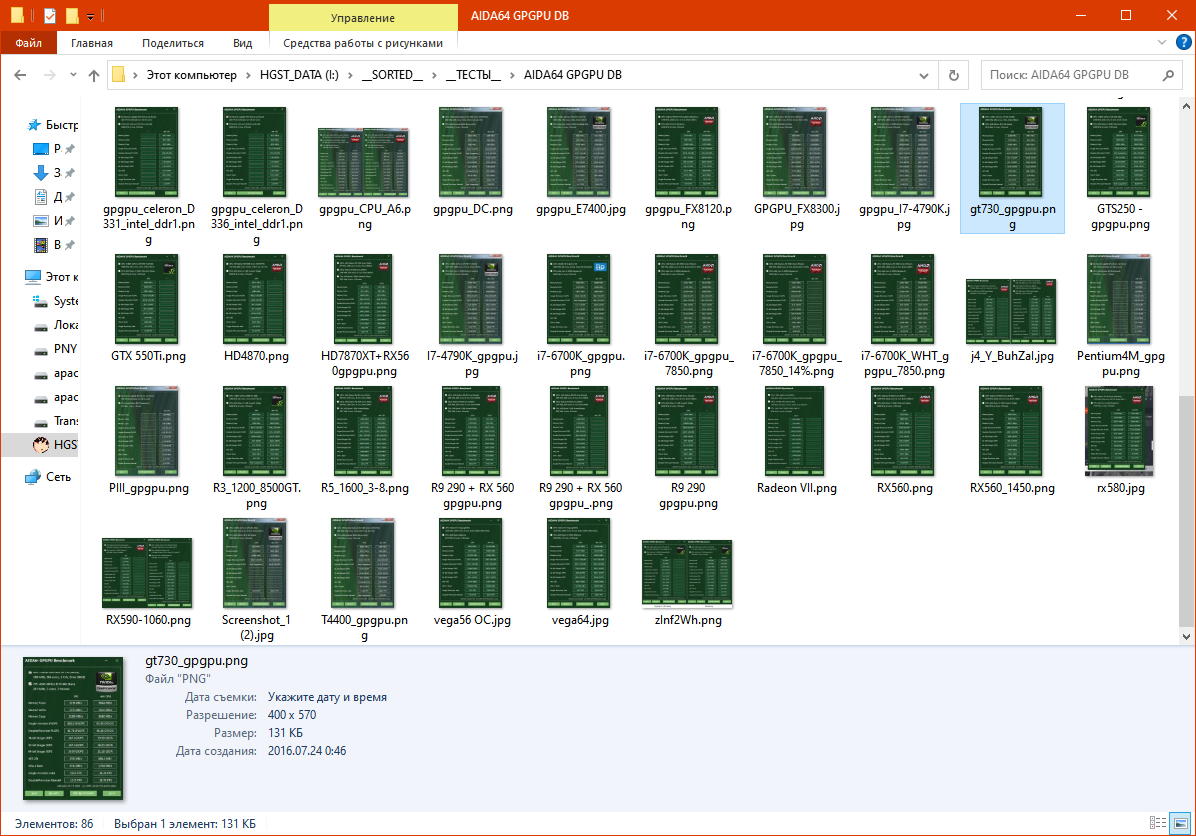
Task: Expand chevron after Этот компьютер breadcrumb
Action: [248, 75]
